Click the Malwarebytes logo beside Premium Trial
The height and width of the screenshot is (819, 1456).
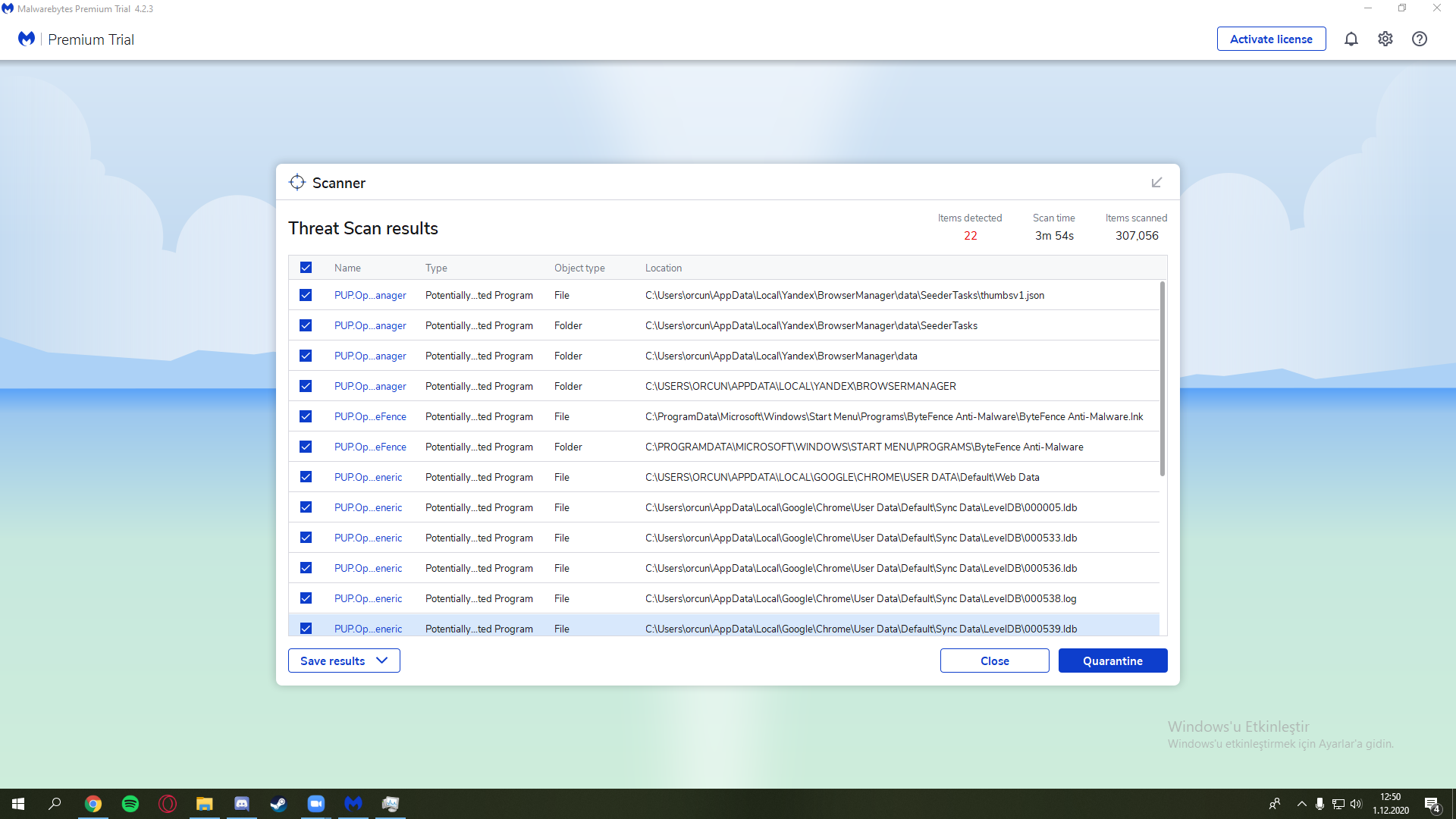coord(27,39)
